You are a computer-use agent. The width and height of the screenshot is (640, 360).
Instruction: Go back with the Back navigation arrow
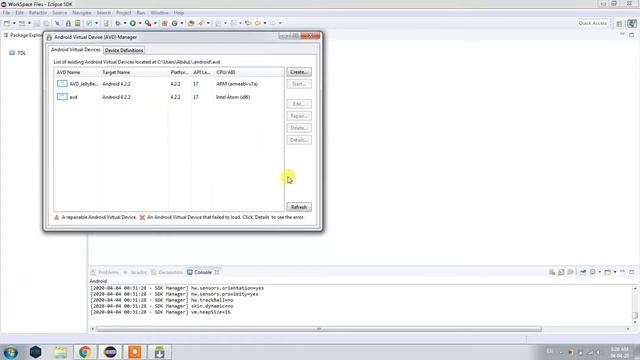click(258, 23)
